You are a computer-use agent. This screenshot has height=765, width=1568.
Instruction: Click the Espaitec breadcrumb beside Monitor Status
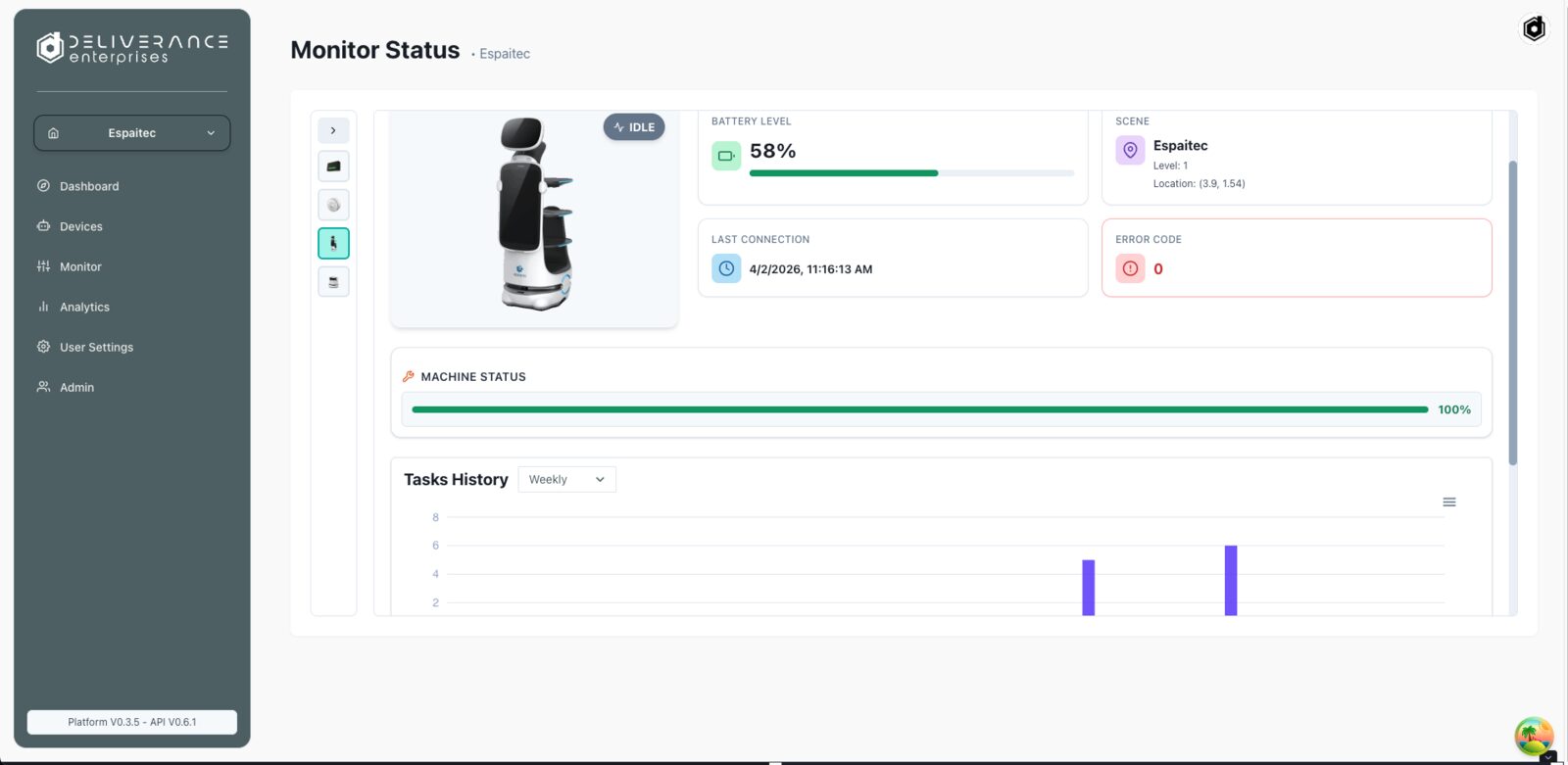pyautogui.click(x=505, y=54)
